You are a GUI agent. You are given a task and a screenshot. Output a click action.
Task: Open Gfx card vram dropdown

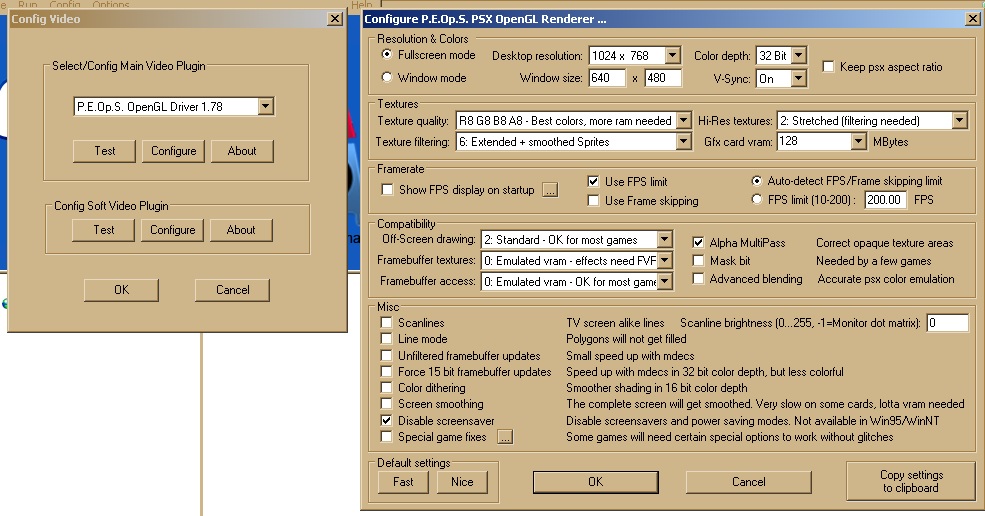[859, 142]
